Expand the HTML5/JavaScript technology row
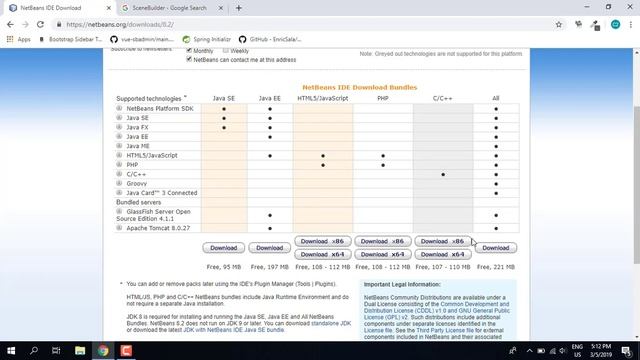The image size is (640, 360). tap(119, 155)
